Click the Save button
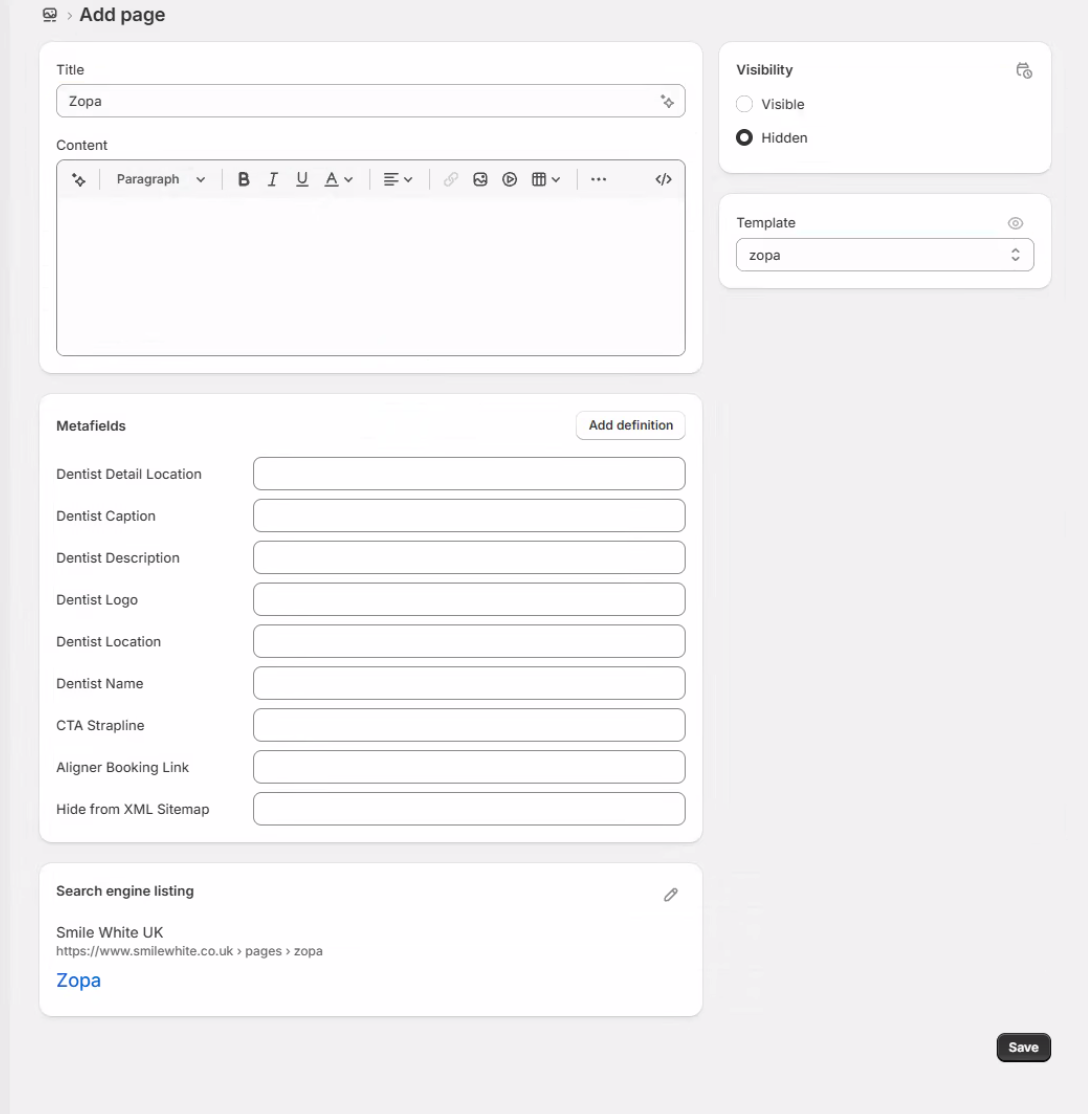The width and height of the screenshot is (1088, 1114). (1023, 1047)
